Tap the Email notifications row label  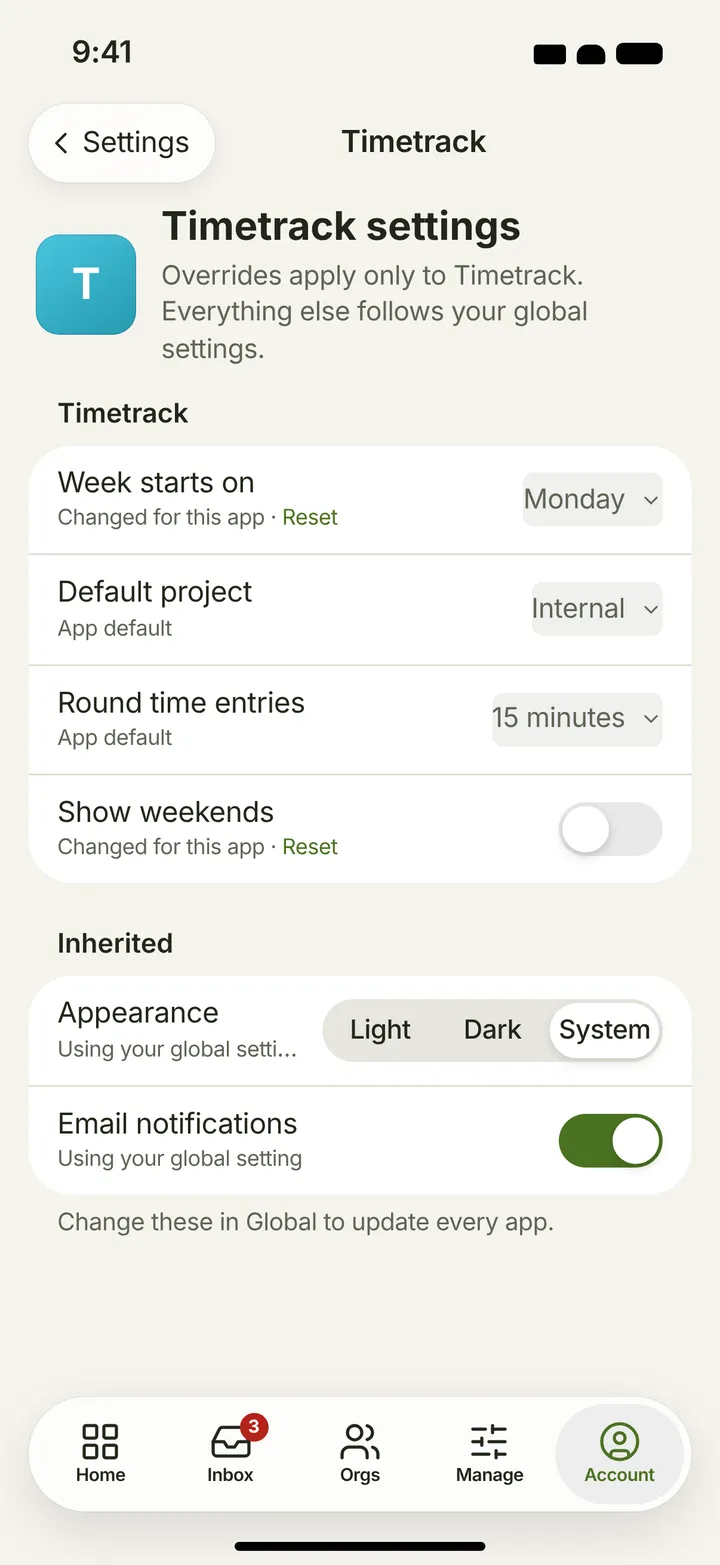click(x=177, y=1124)
